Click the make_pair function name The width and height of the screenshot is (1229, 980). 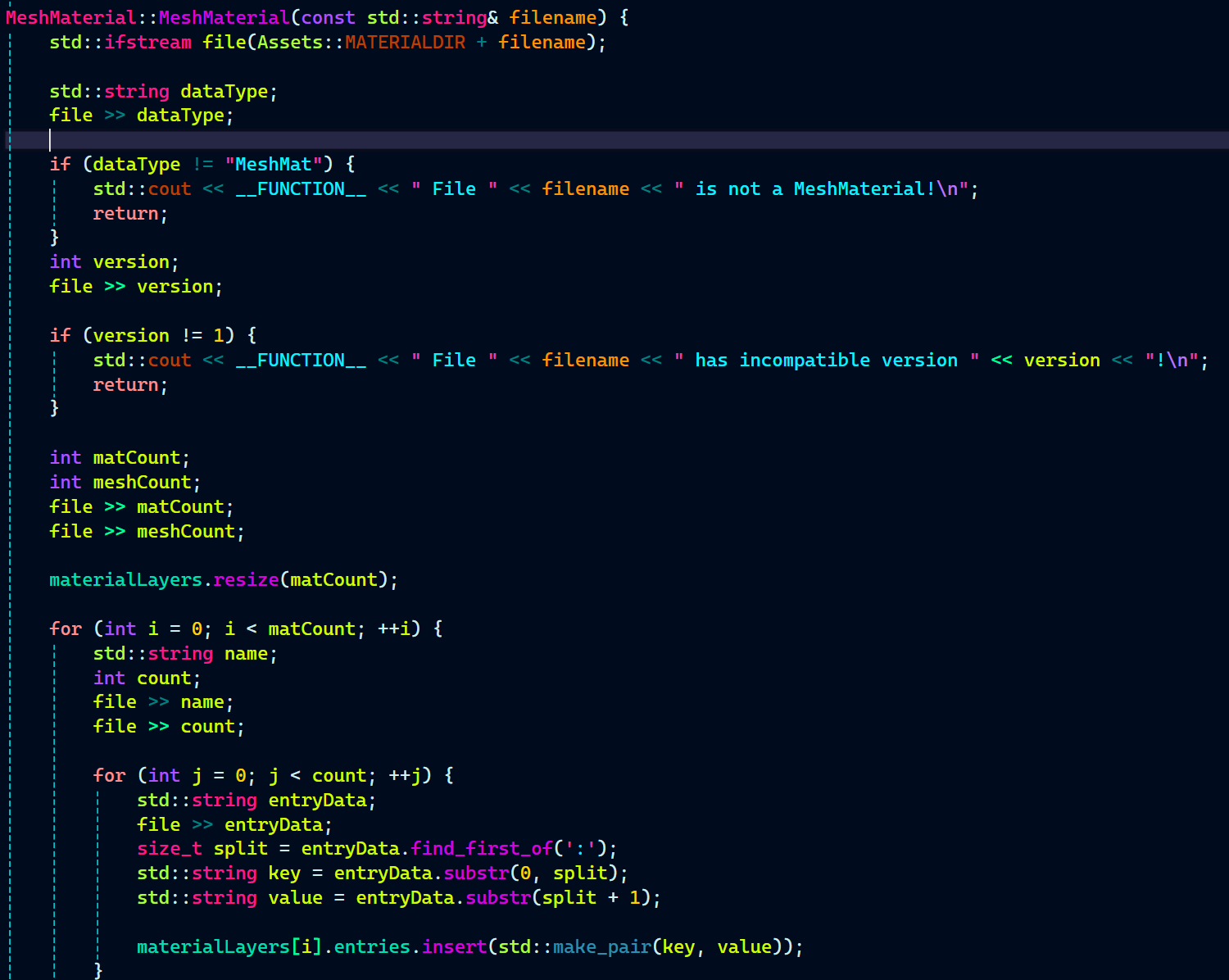click(x=601, y=947)
